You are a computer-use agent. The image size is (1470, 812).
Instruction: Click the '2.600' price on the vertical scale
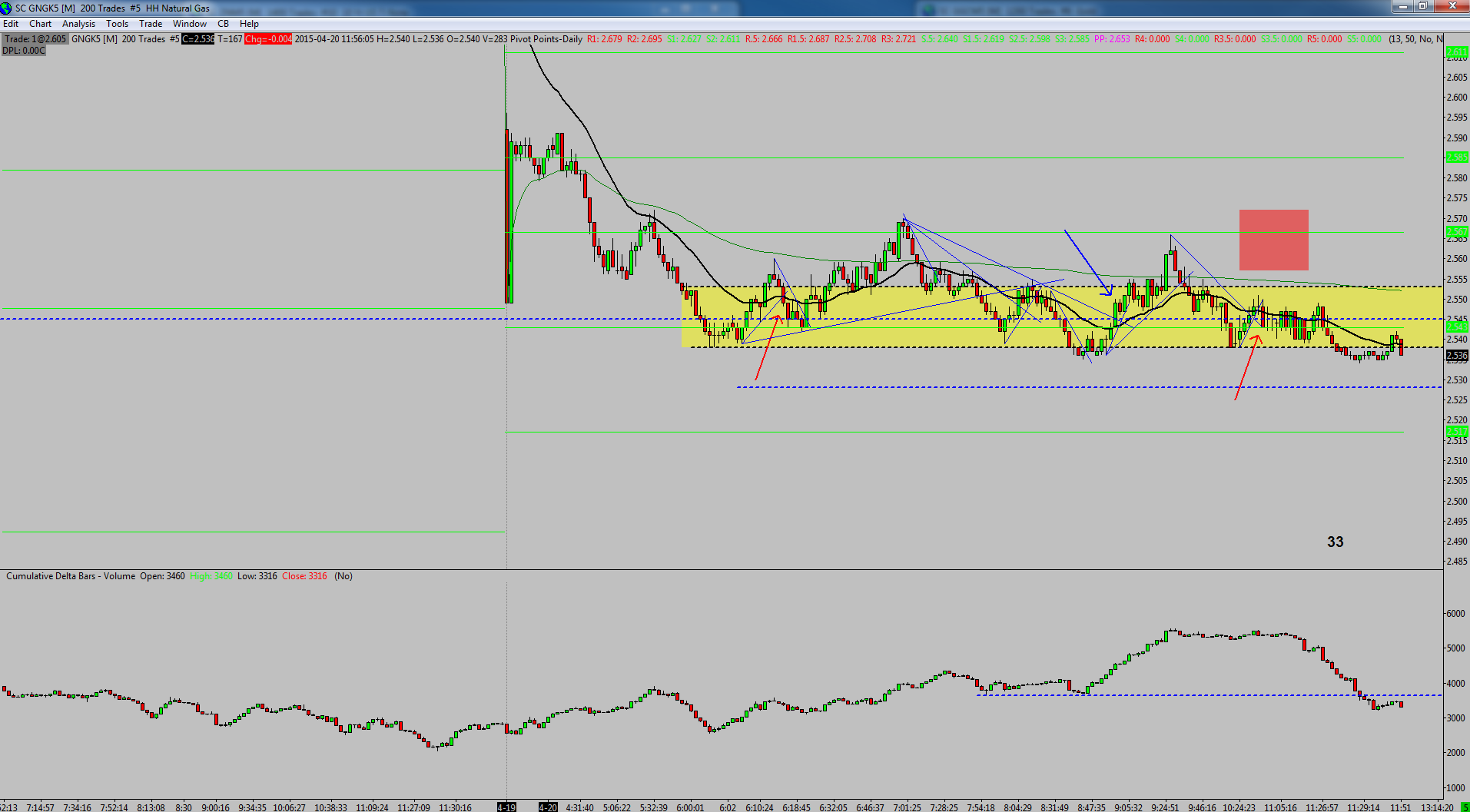1457,98
